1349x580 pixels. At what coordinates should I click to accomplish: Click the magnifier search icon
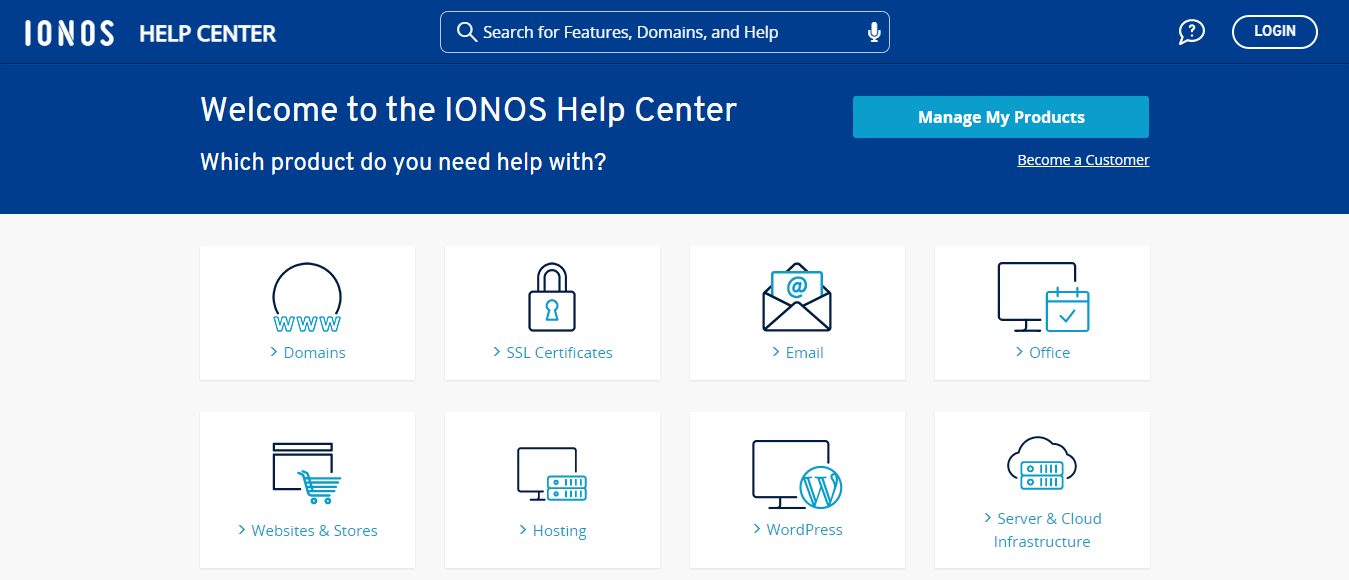[x=466, y=32]
